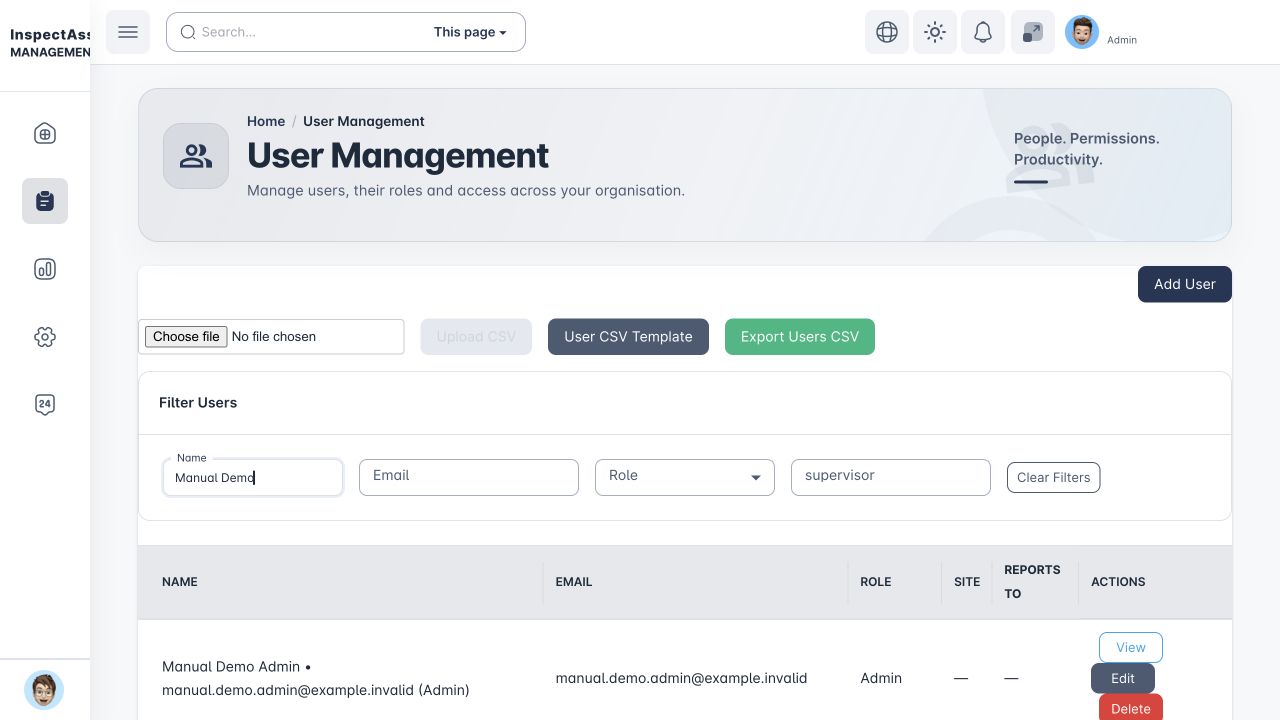This screenshot has height=720, width=1280.
Task: Click the ROLE column header
Action: (876, 582)
